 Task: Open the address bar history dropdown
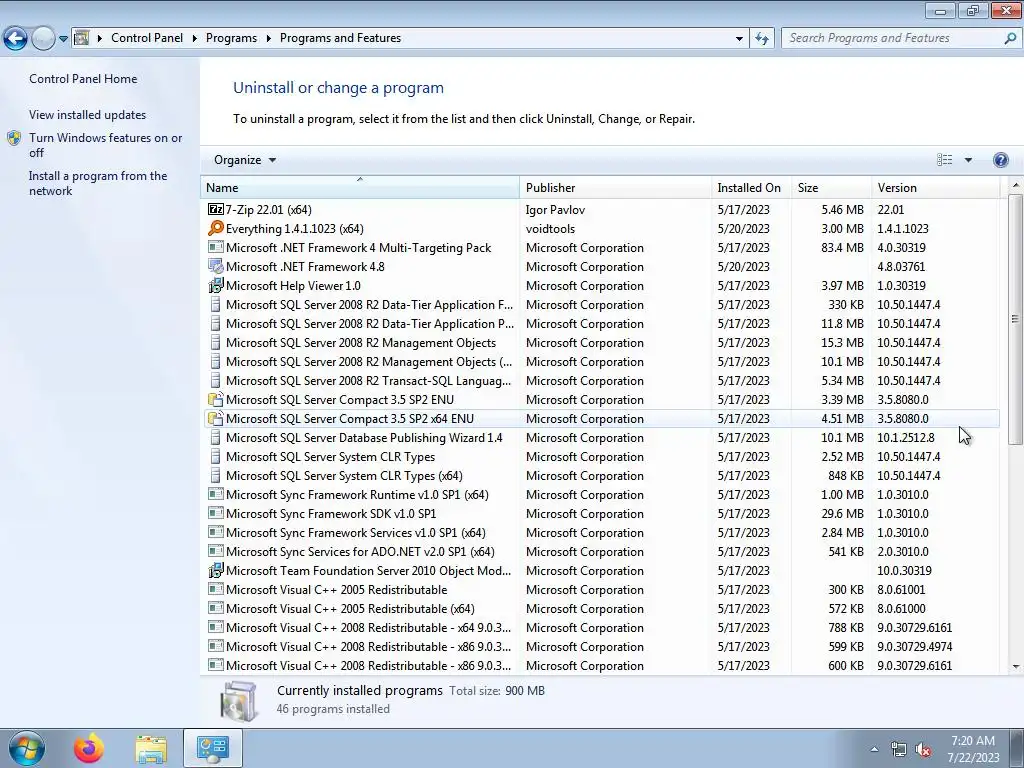click(x=739, y=39)
